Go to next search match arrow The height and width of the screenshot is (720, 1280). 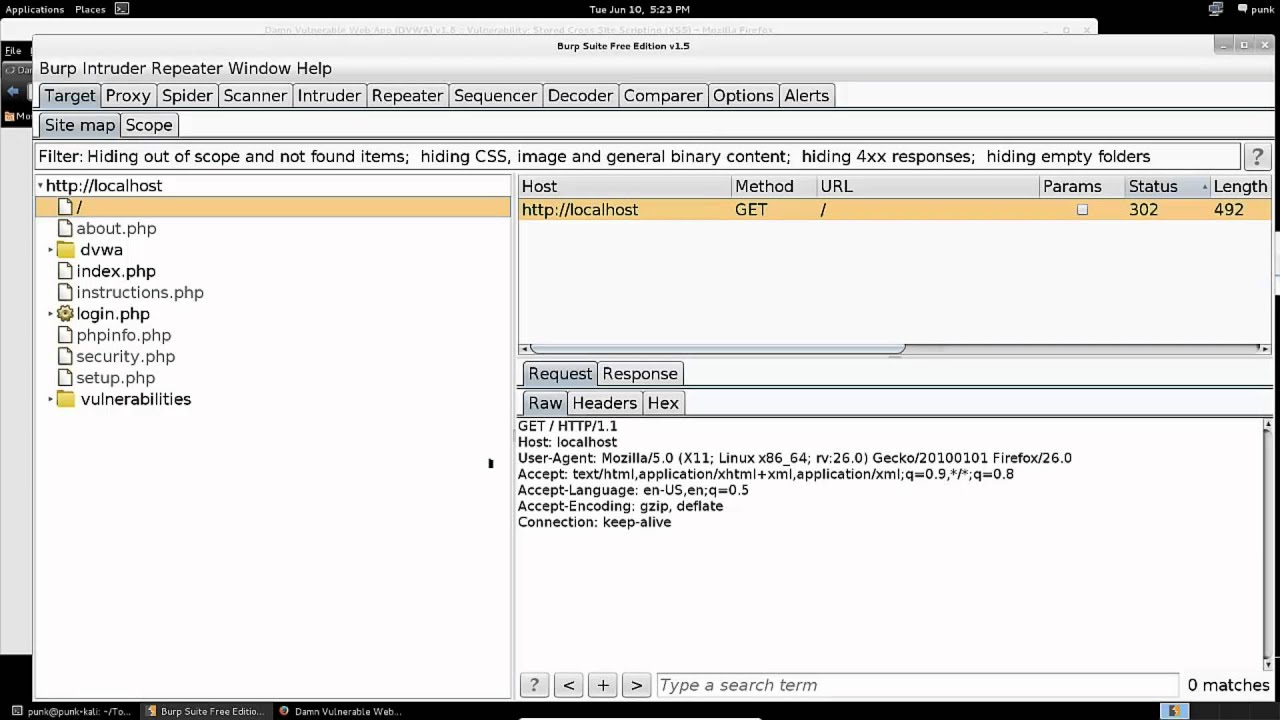tap(637, 685)
